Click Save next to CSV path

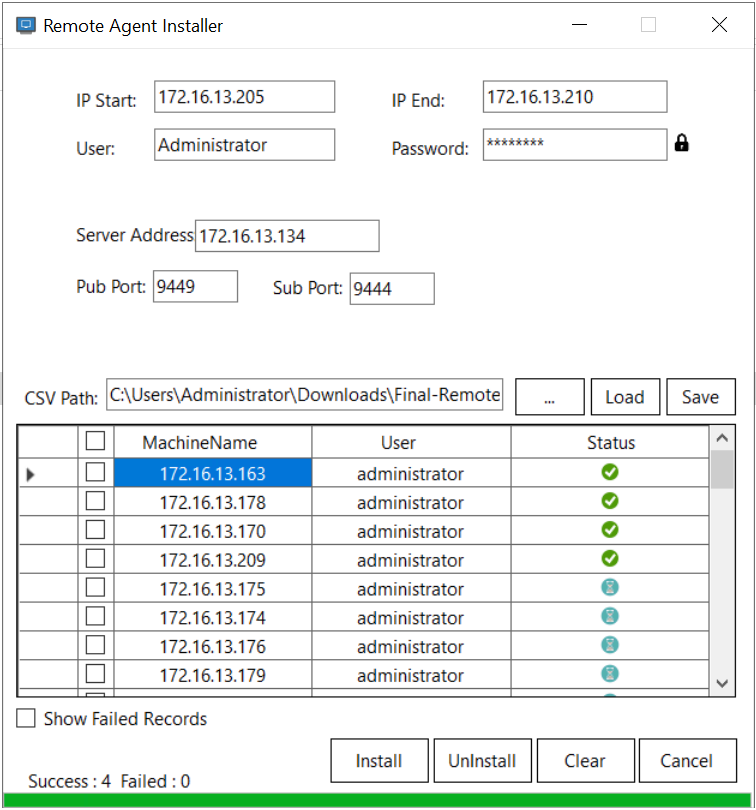701,397
